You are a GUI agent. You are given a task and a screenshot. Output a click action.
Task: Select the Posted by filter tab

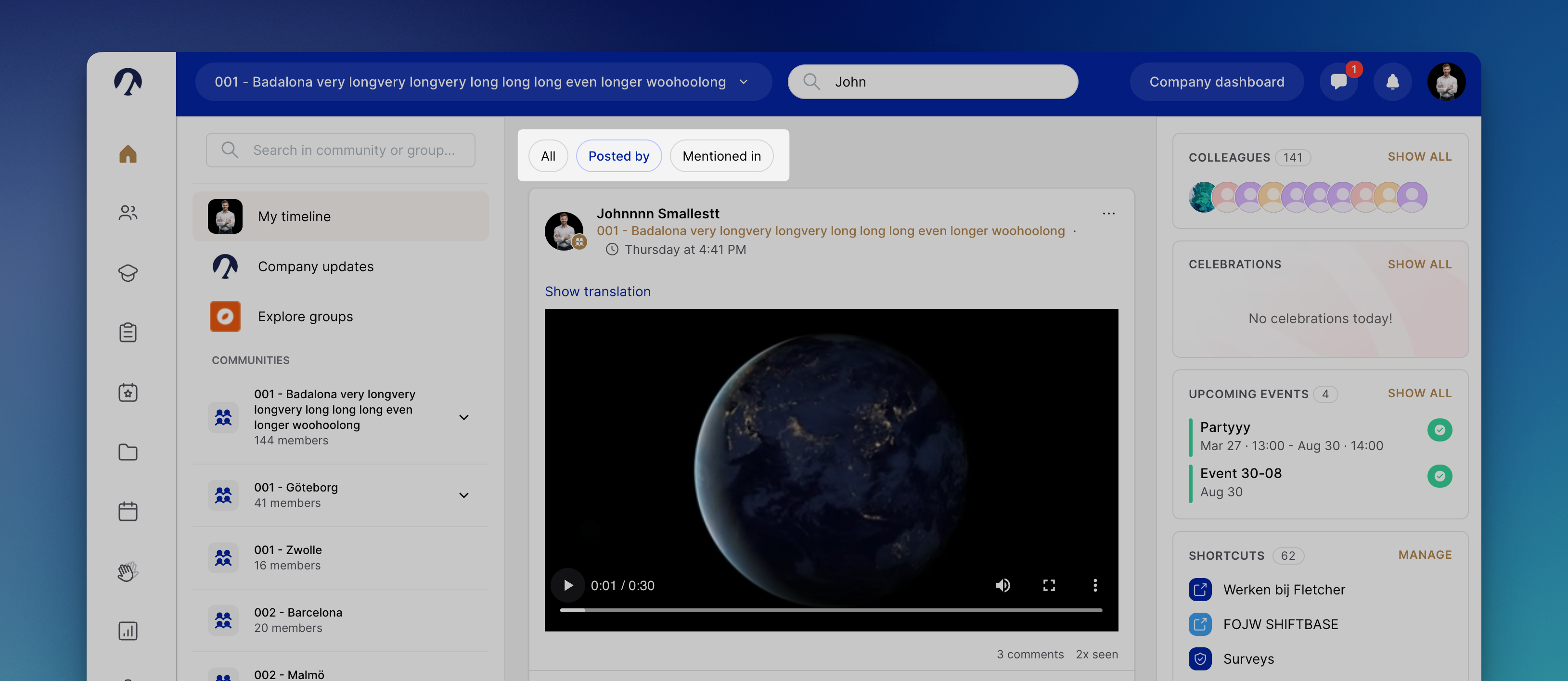618,156
